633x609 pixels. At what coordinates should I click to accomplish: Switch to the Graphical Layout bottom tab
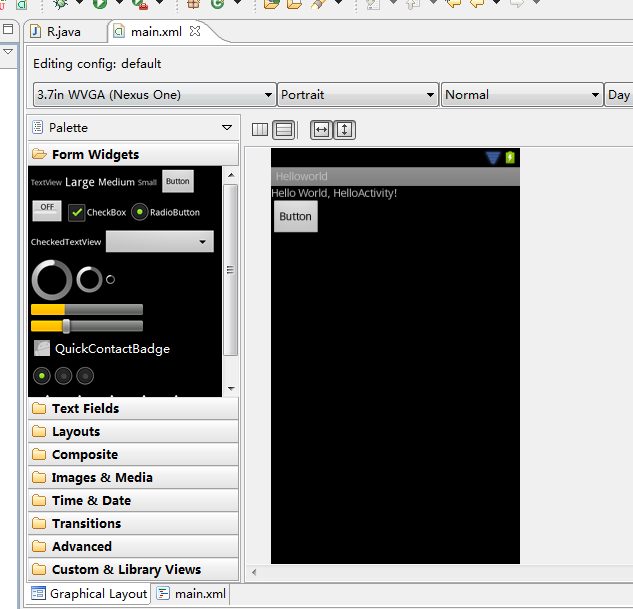(x=89, y=594)
